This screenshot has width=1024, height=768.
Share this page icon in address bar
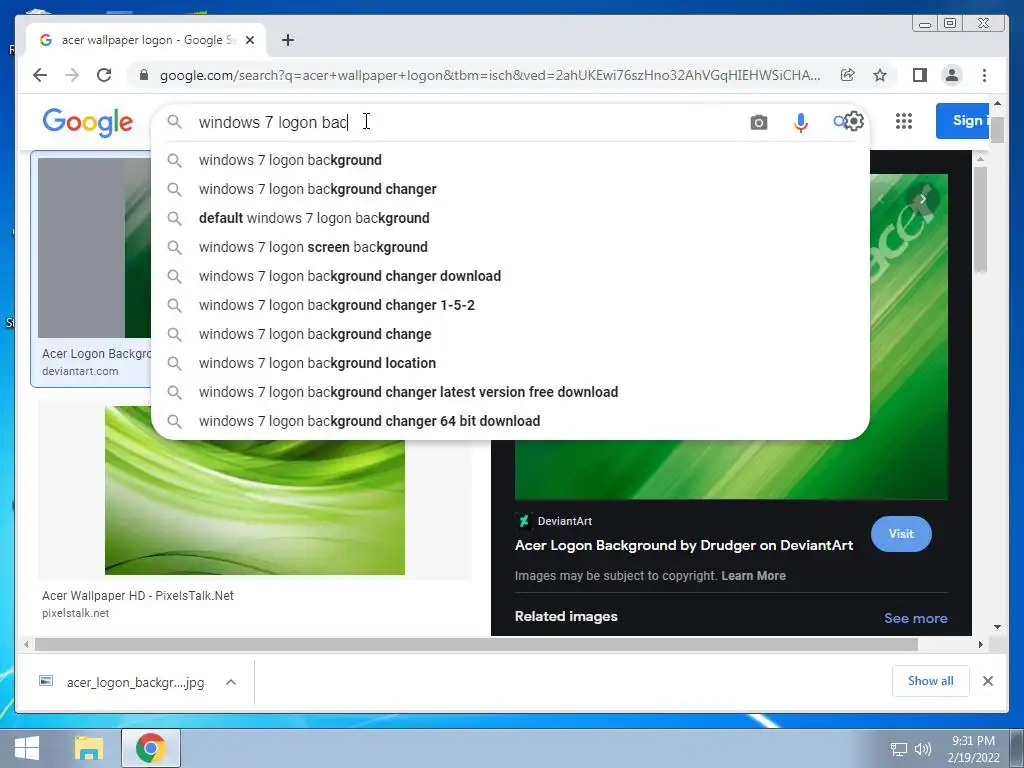pos(848,75)
